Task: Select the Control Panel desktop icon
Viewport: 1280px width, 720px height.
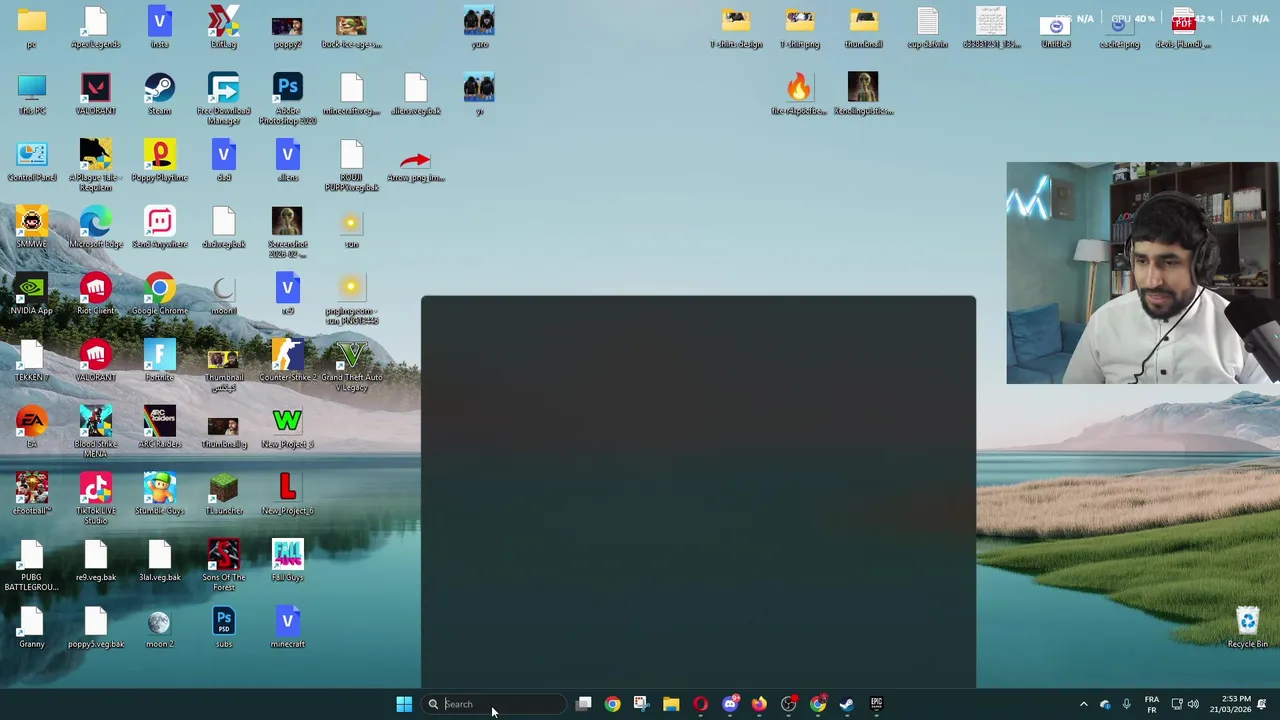Action: [x=31, y=161]
